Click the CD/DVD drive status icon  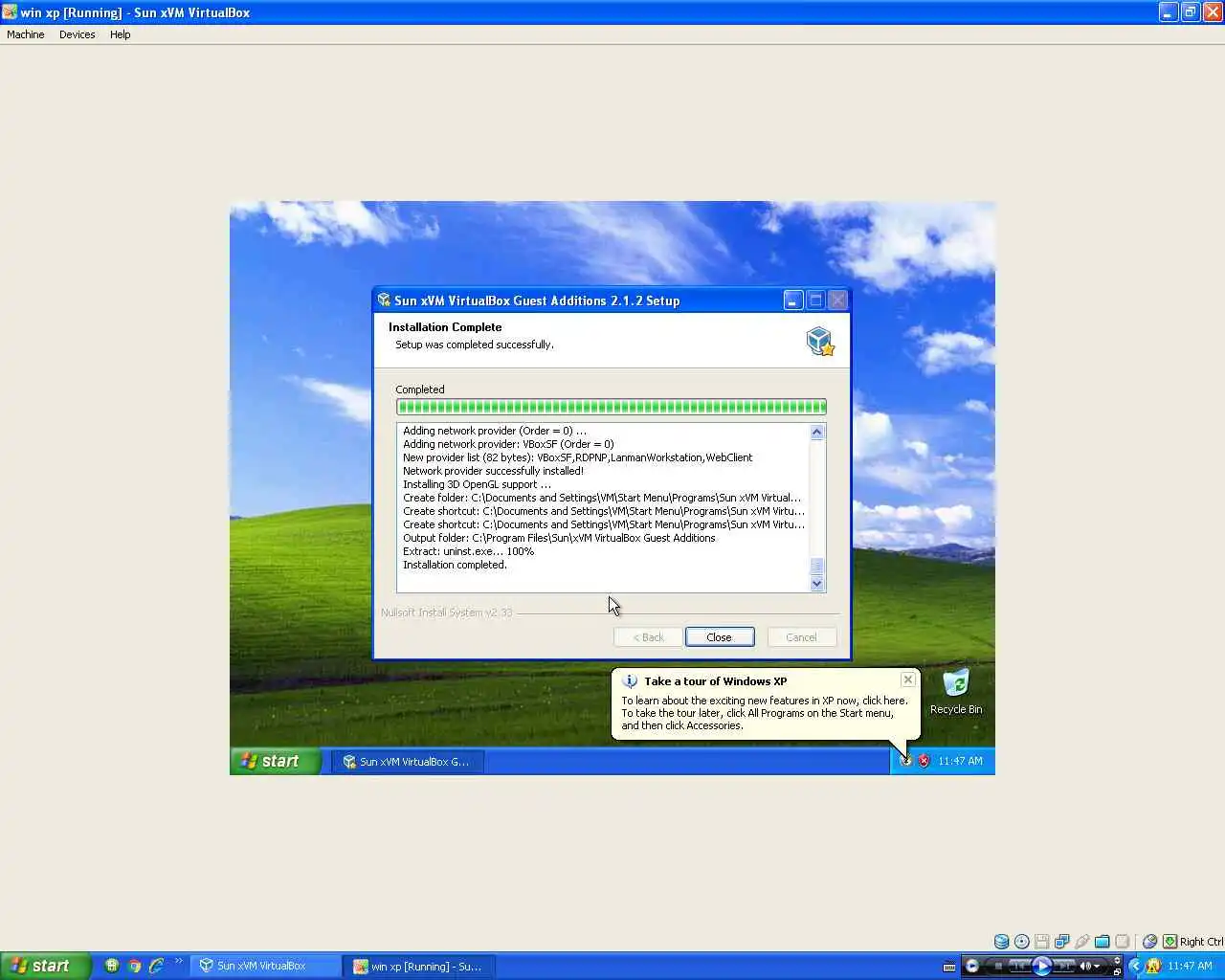(1022, 942)
